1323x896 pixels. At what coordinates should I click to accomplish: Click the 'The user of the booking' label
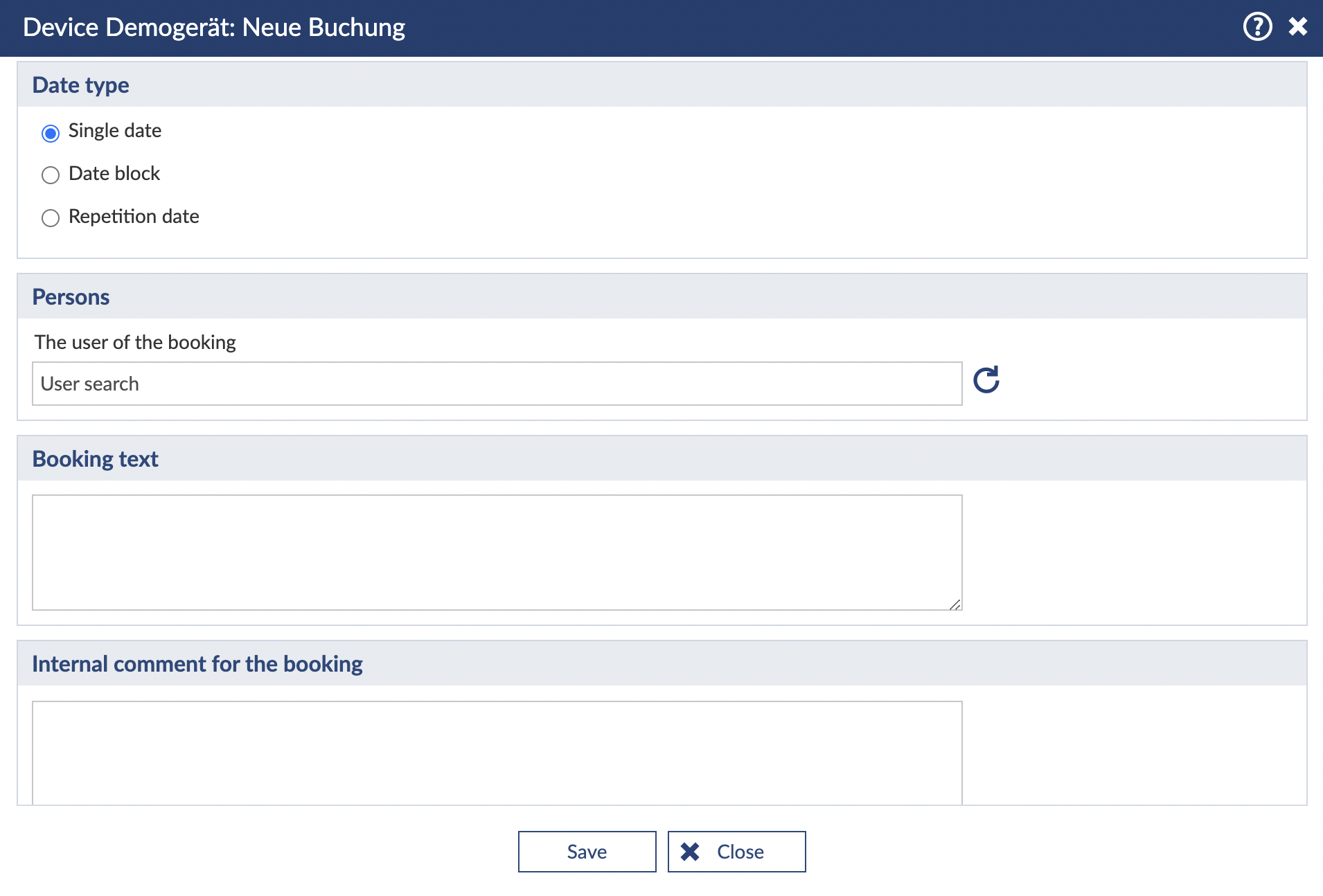(135, 342)
